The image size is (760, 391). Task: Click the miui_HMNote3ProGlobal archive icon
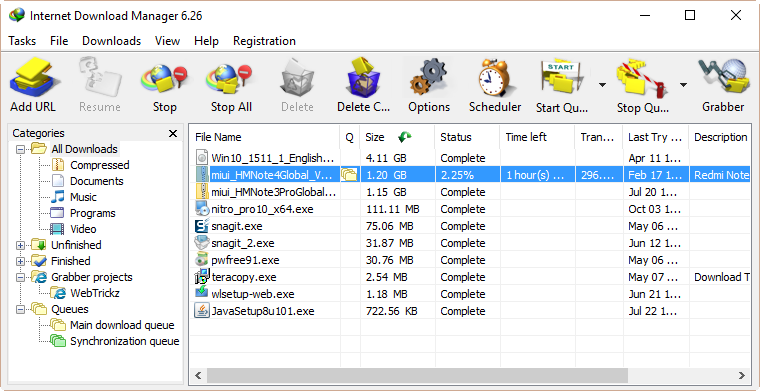click(202, 192)
